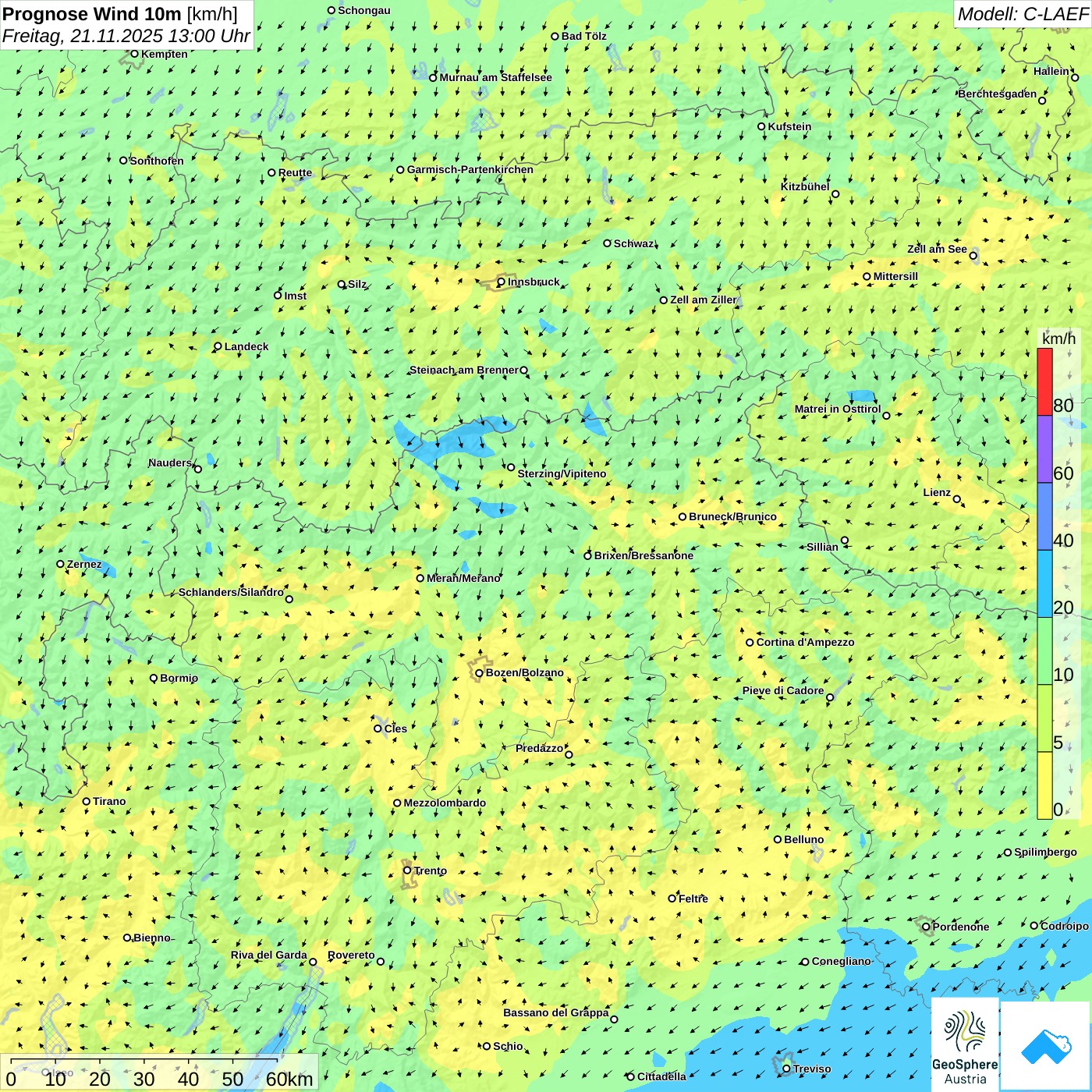Click the 'Schio' label
Screen dimensions: 1092x1092
coord(509,1046)
